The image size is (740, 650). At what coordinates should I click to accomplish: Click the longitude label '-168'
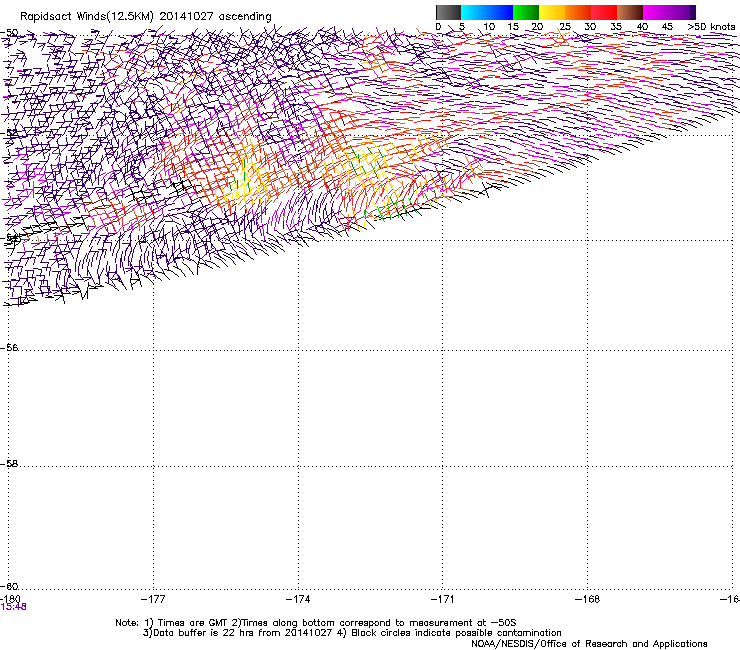tap(588, 599)
